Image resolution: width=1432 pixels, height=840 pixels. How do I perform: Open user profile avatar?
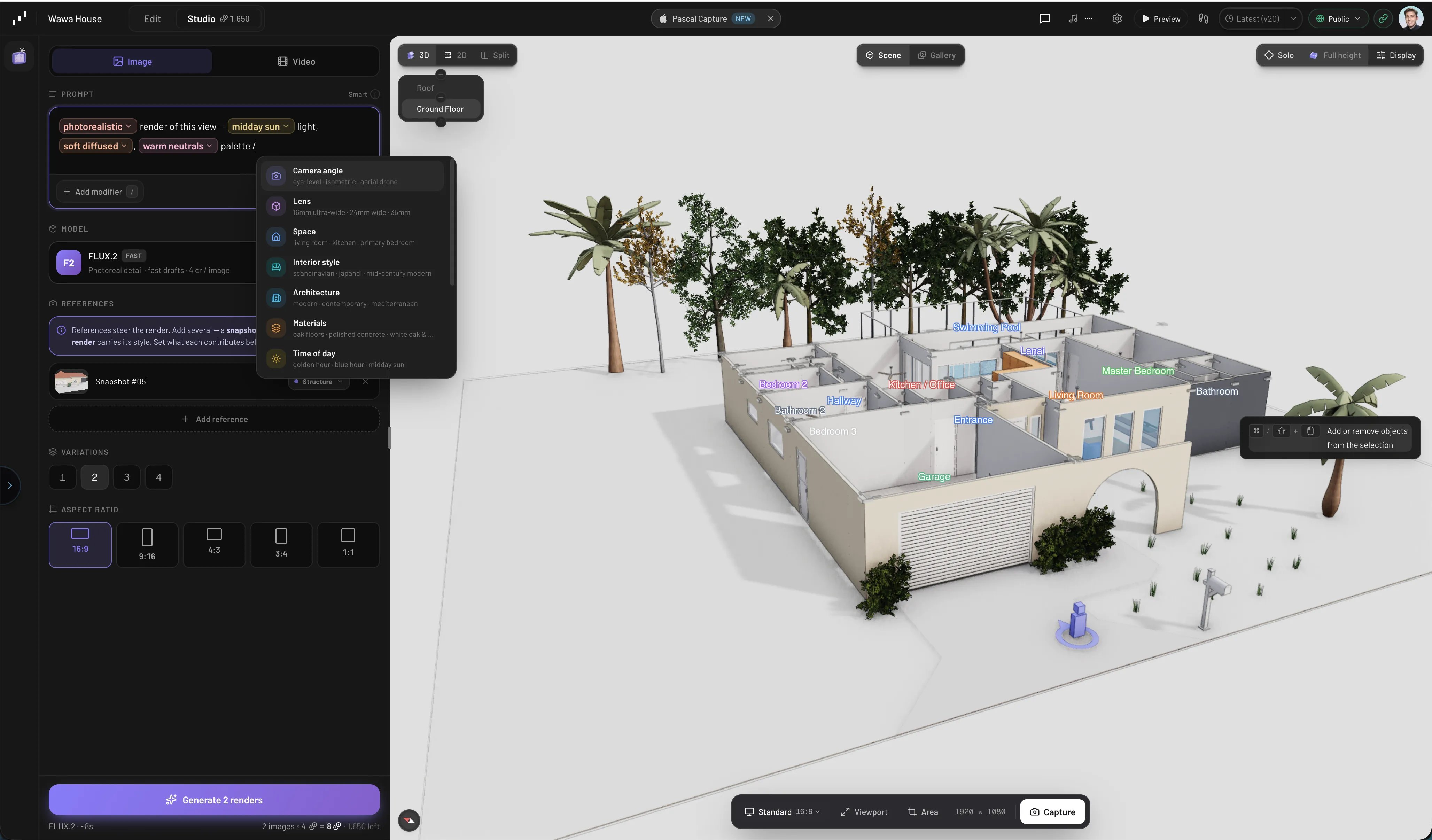[1410, 18]
